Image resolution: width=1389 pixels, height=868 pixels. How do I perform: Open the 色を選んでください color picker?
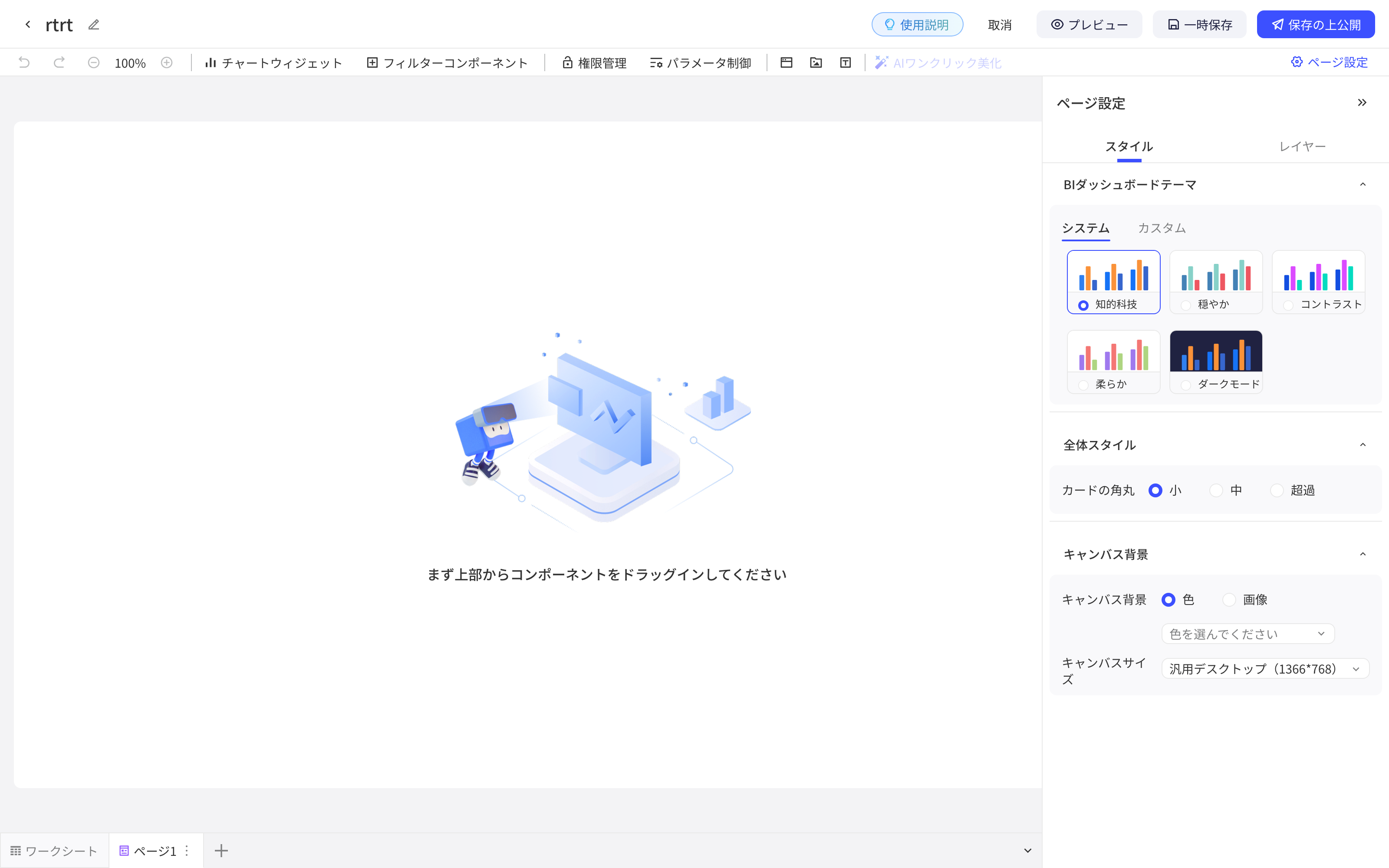(x=1248, y=634)
